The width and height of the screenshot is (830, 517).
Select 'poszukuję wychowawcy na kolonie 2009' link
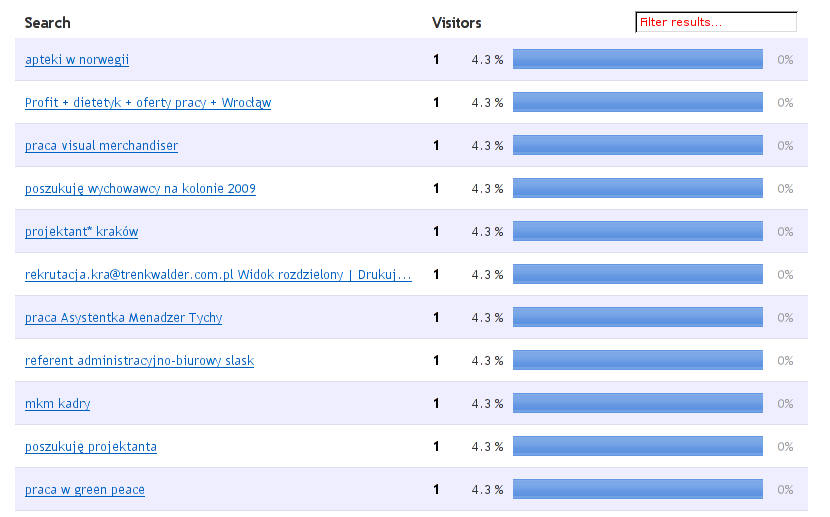[x=140, y=189]
